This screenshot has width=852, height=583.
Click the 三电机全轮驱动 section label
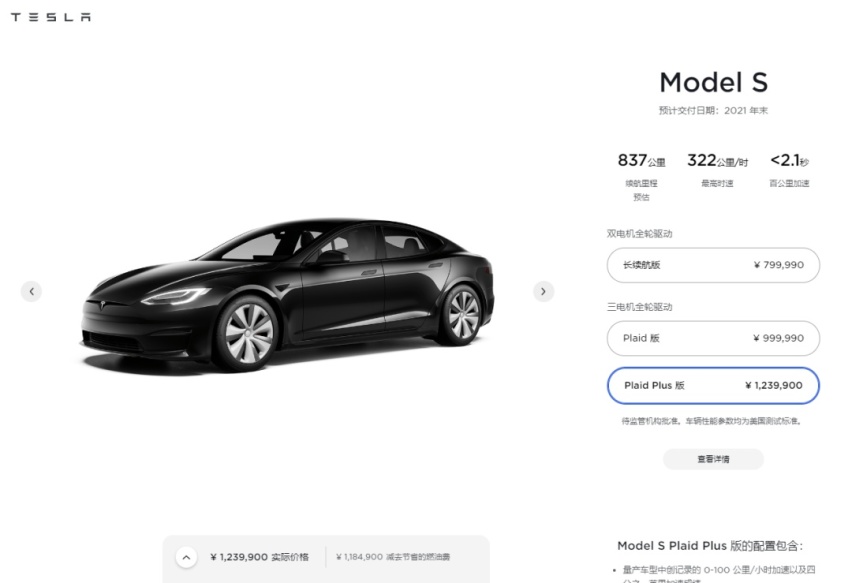[640, 307]
